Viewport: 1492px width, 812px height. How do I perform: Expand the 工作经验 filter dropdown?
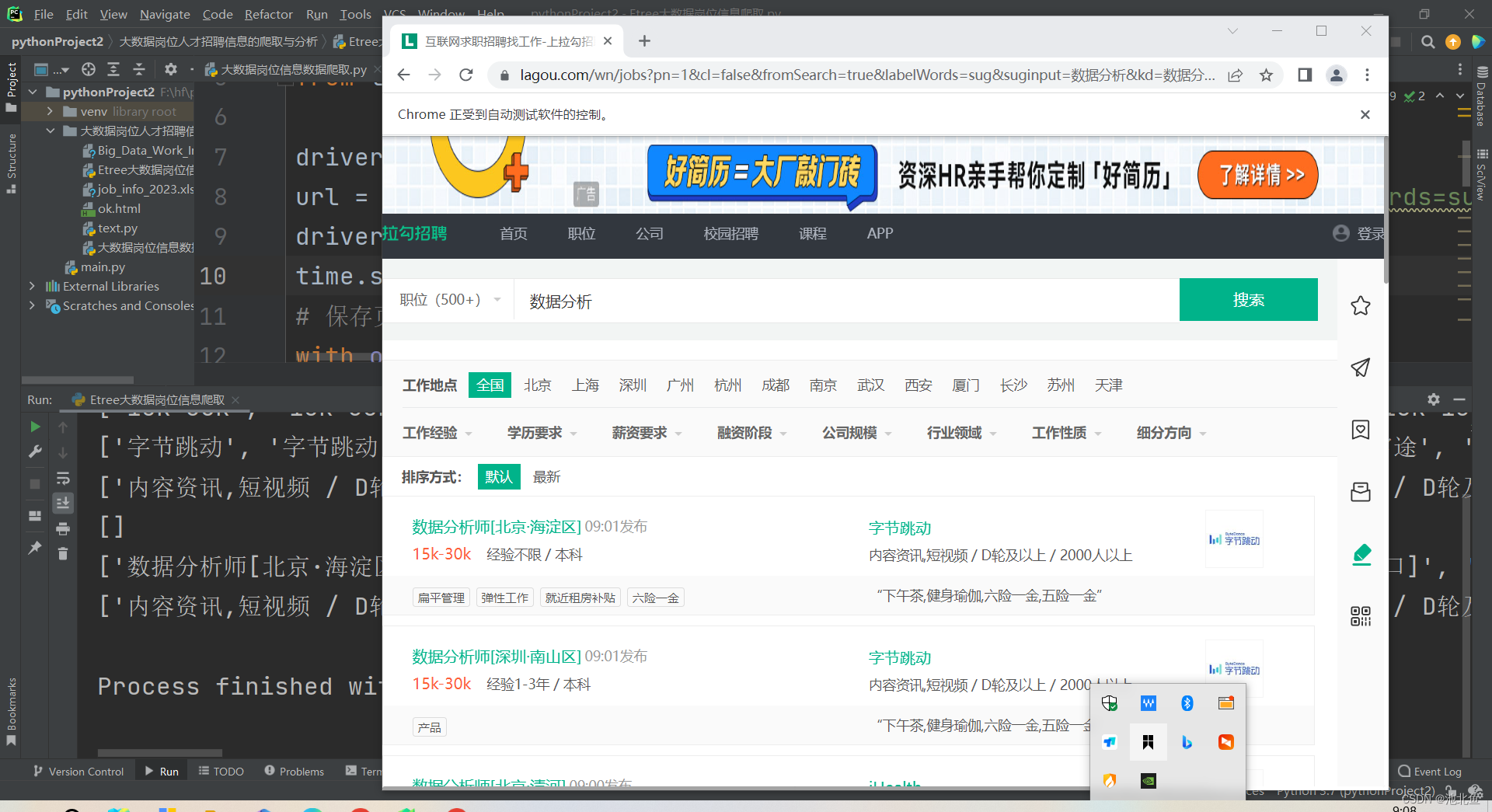[x=437, y=433]
